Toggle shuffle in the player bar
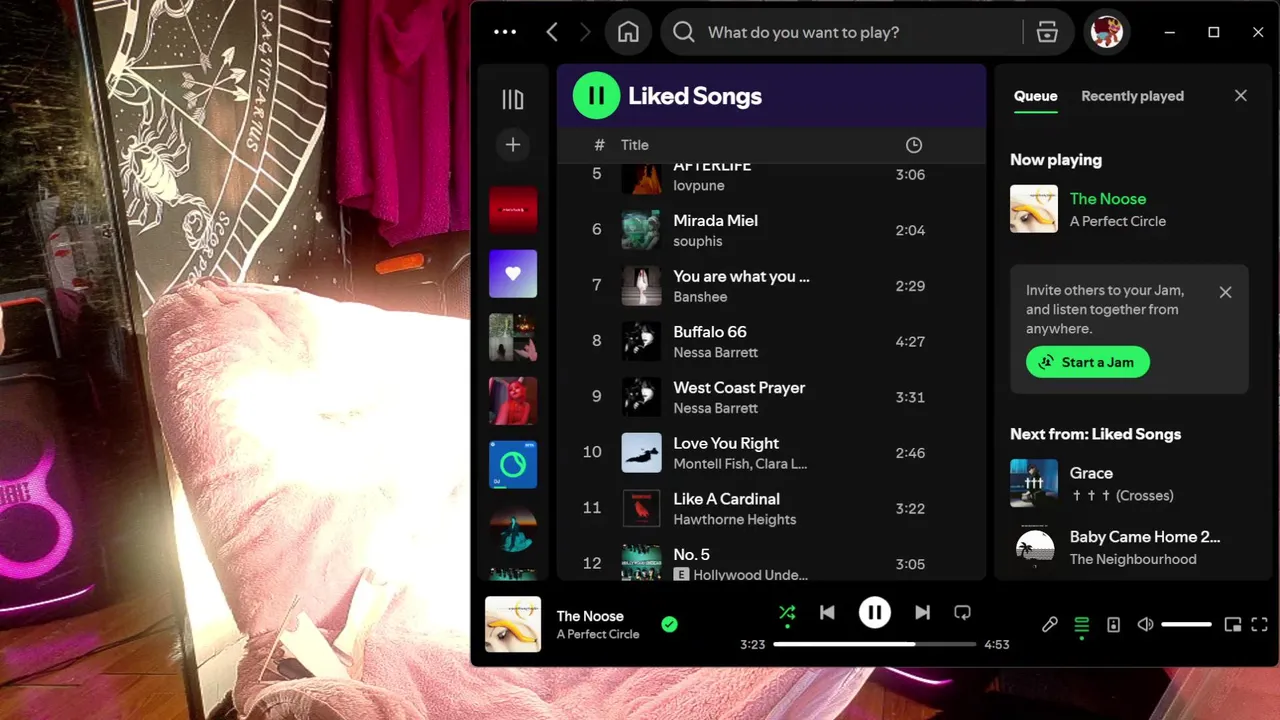The image size is (1280, 720). point(787,613)
